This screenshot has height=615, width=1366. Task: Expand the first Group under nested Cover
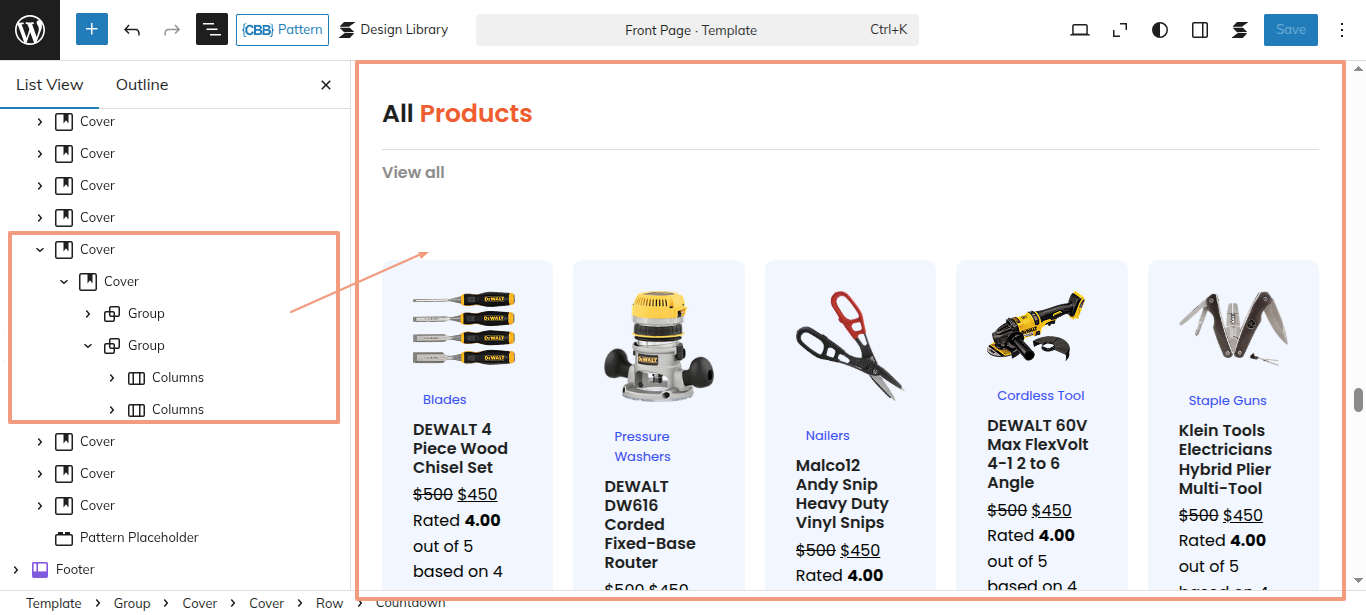pos(88,314)
